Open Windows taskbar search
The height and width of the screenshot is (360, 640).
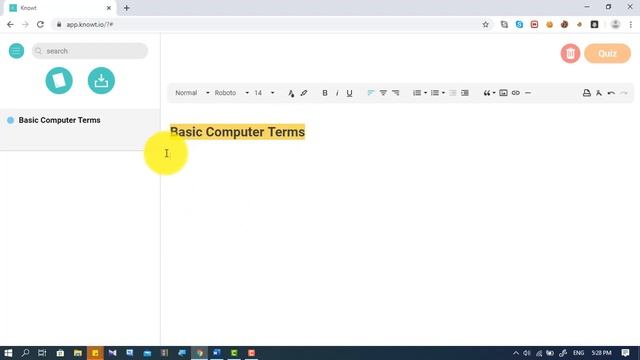click(25, 353)
